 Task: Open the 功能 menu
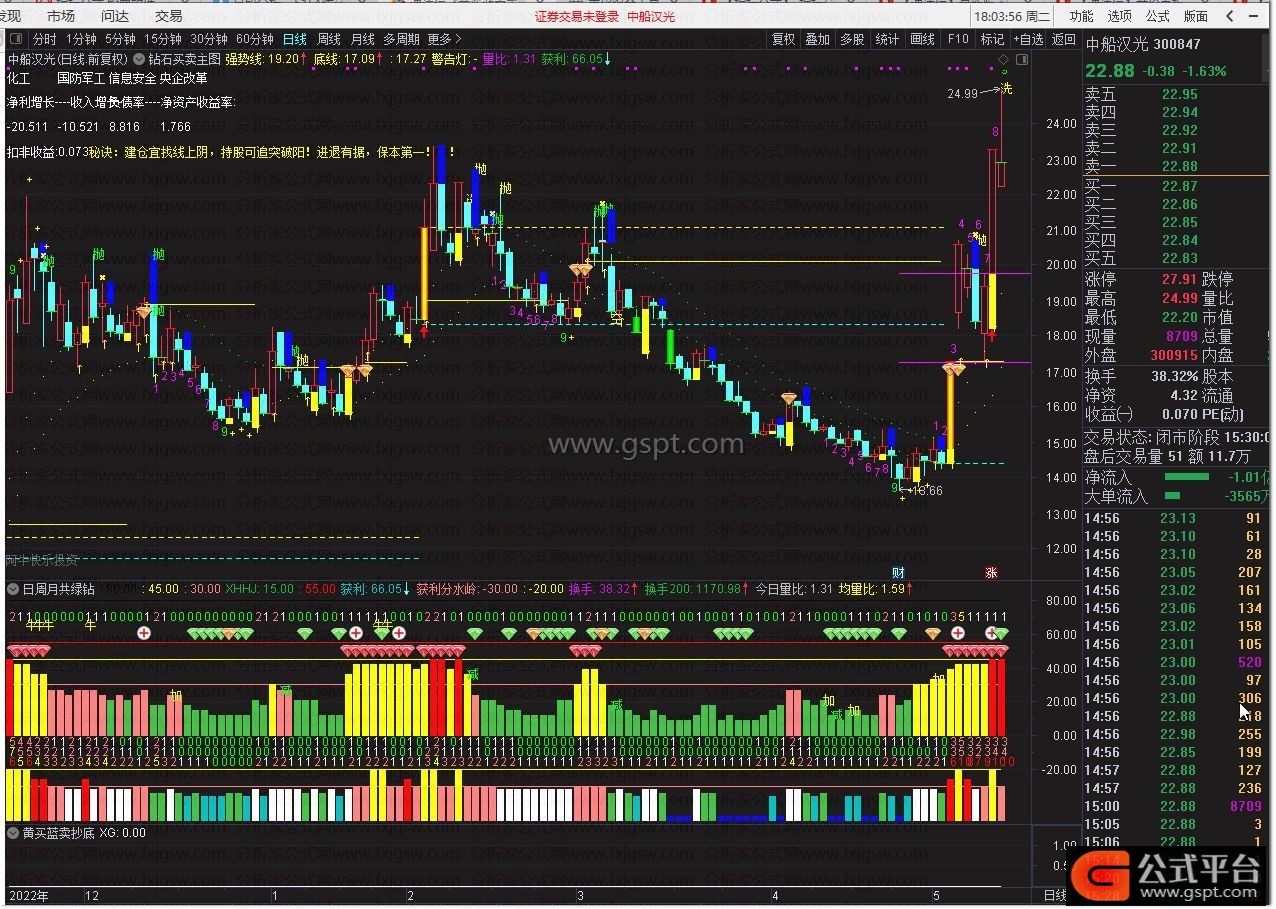1081,16
